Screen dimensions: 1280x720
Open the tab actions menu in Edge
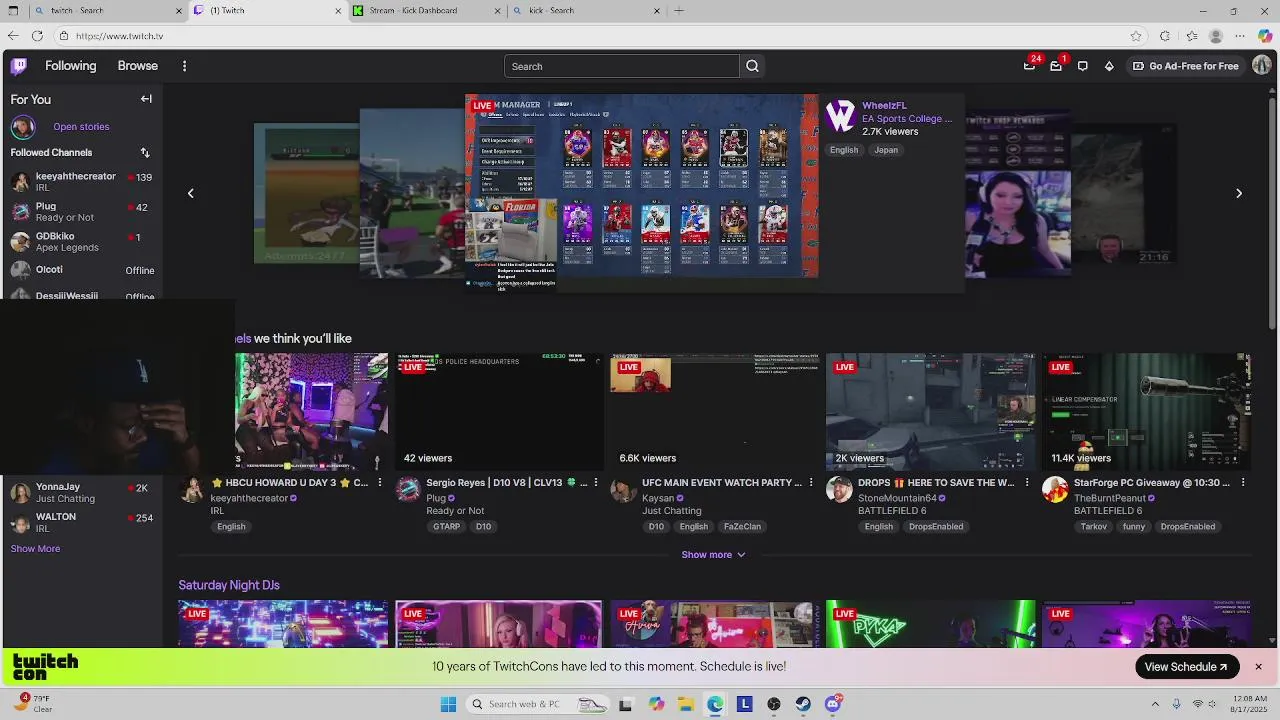[13, 11]
